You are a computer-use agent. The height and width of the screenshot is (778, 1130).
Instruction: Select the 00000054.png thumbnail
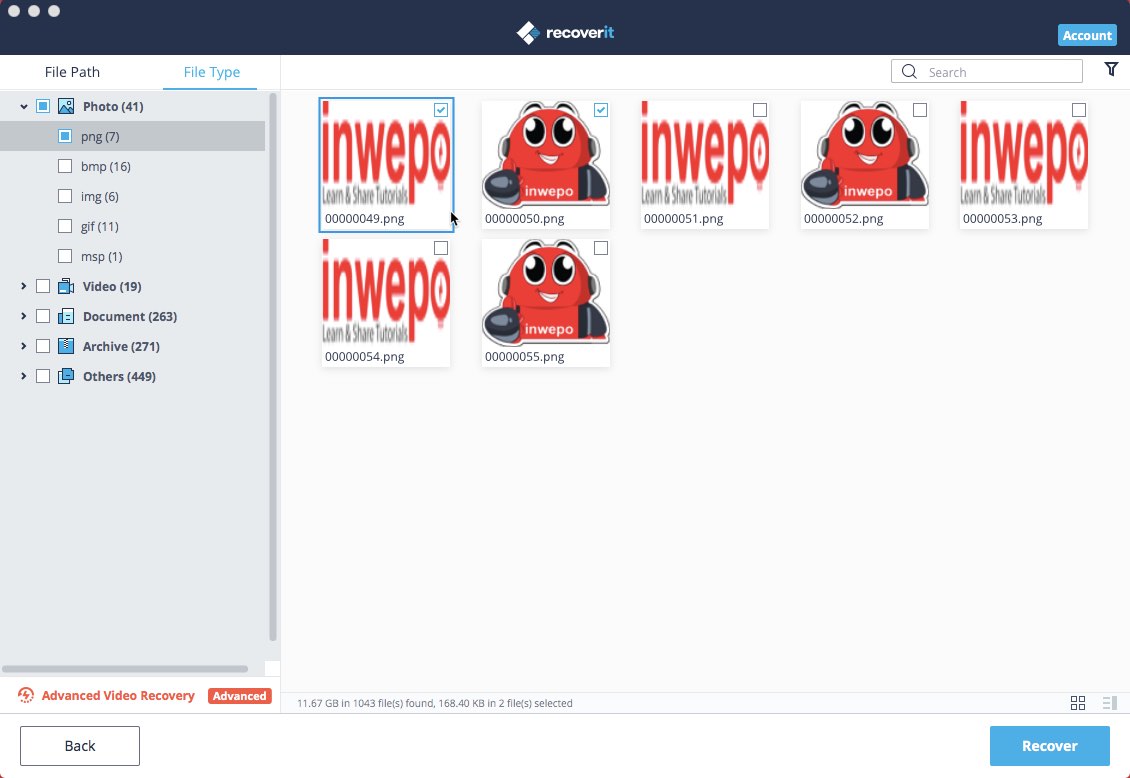(x=386, y=303)
